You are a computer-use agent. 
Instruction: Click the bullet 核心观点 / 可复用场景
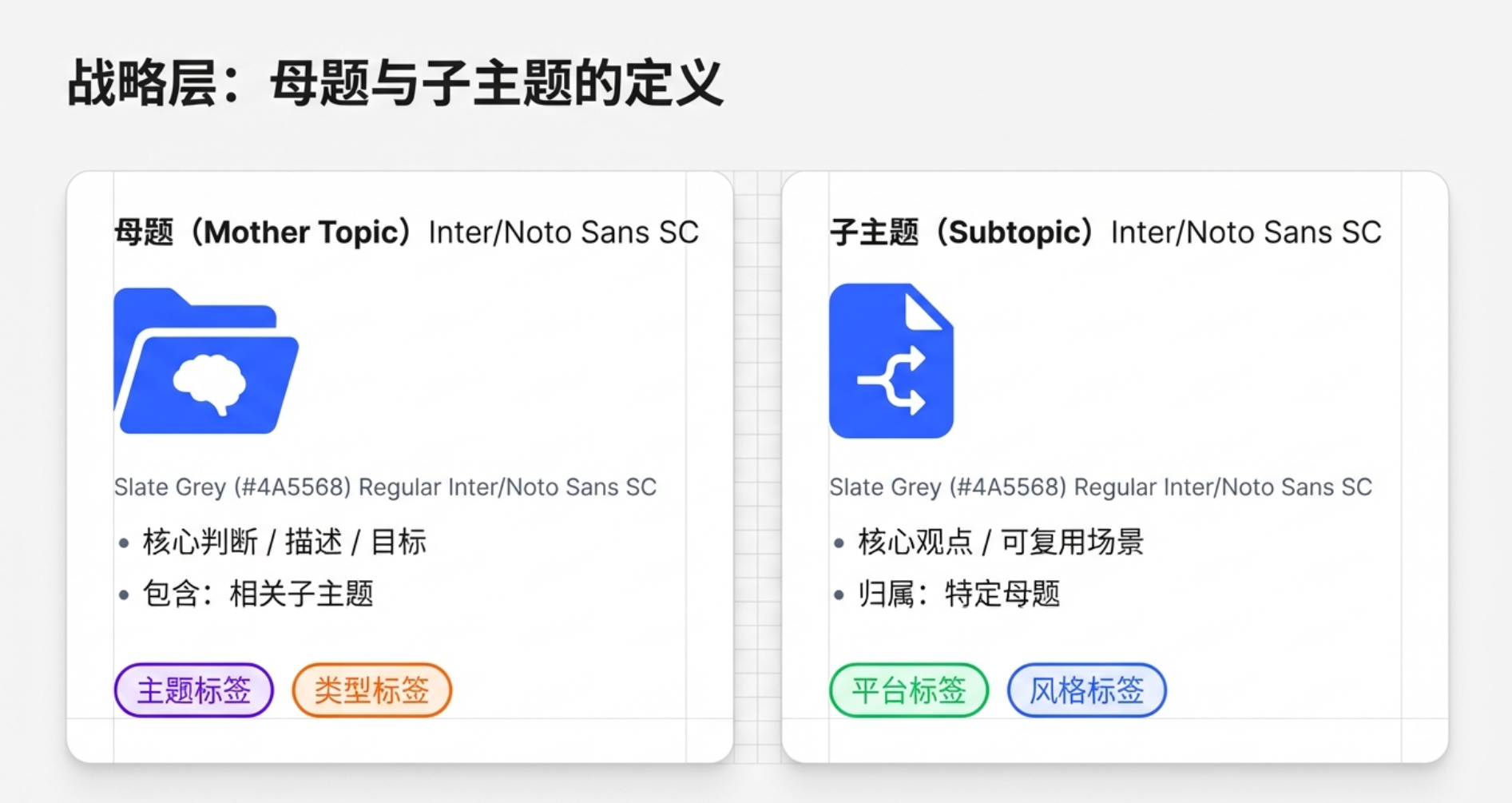pyautogui.click(x=1000, y=543)
